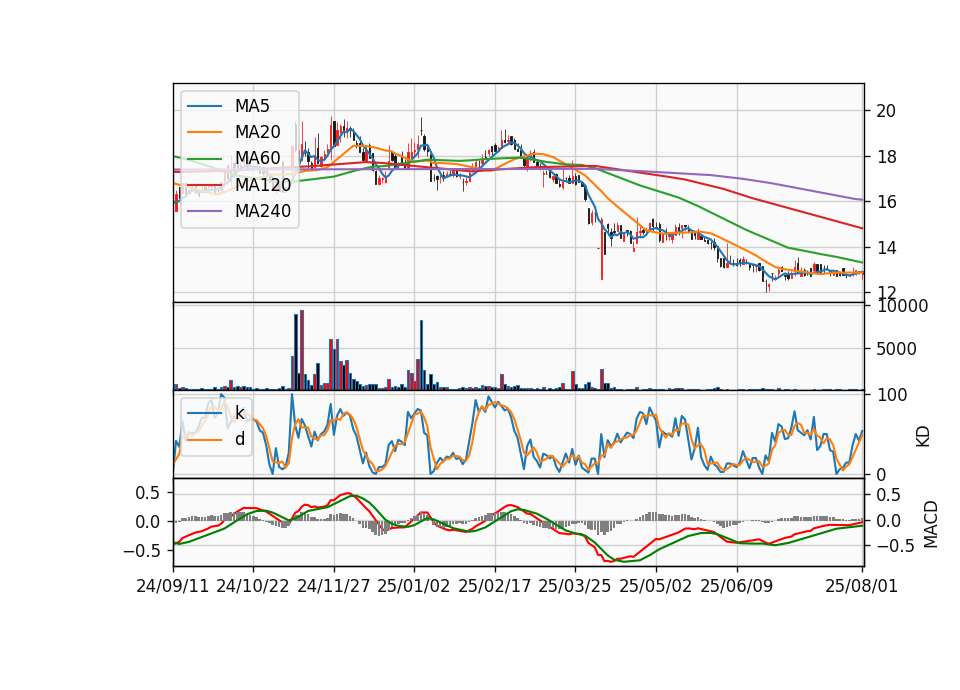Click the MA20 legend label

pos(257,132)
